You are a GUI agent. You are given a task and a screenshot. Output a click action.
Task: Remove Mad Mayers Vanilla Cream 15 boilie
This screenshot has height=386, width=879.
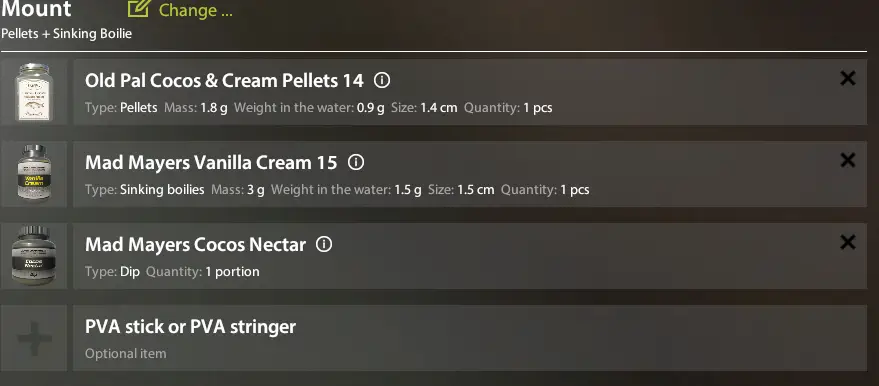(x=848, y=160)
